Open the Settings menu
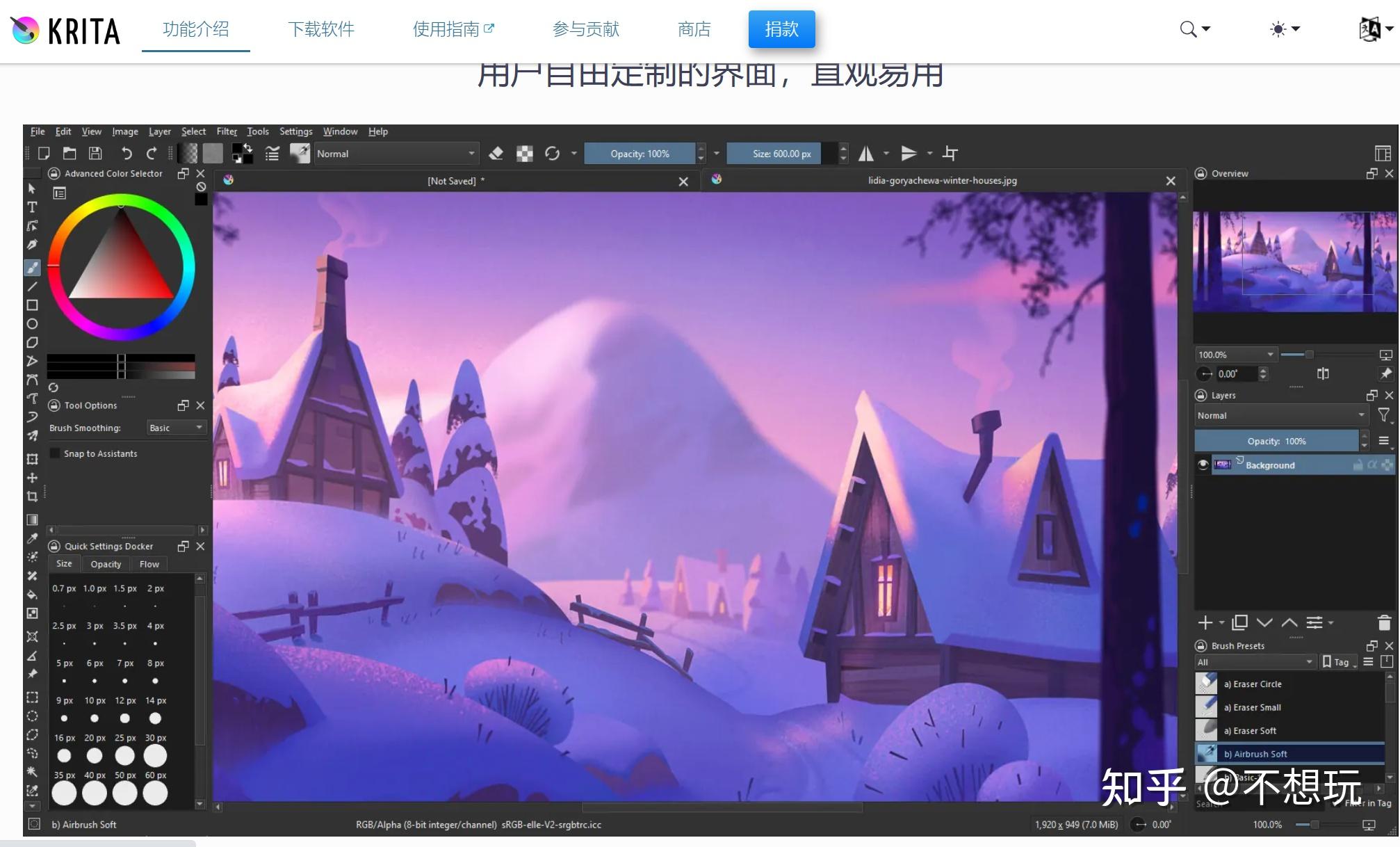The image size is (1400, 847). click(x=296, y=131)
